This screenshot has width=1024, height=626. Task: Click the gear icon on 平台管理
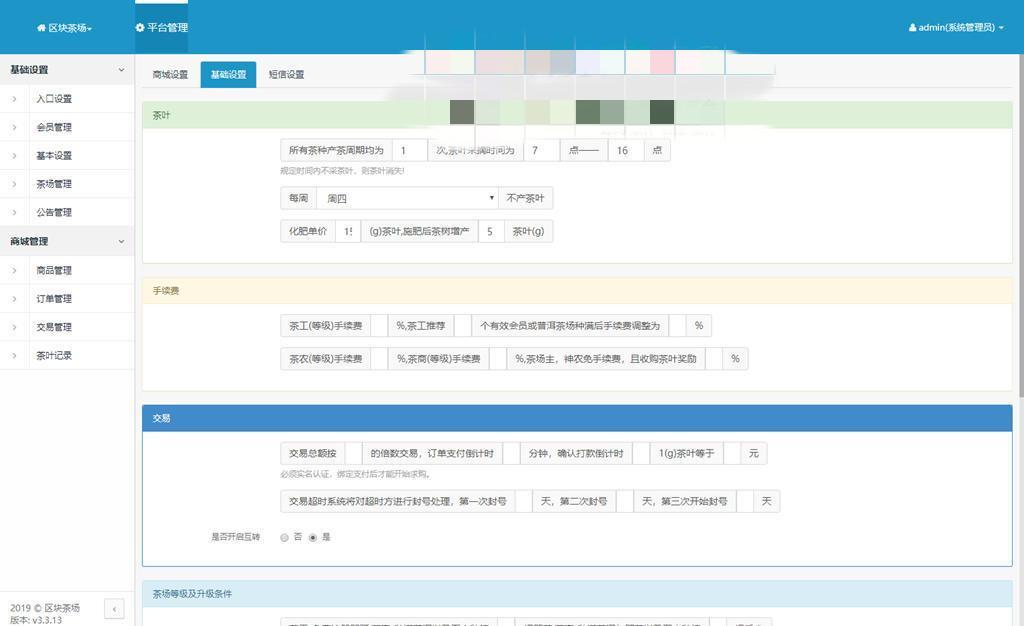point(140,28)
